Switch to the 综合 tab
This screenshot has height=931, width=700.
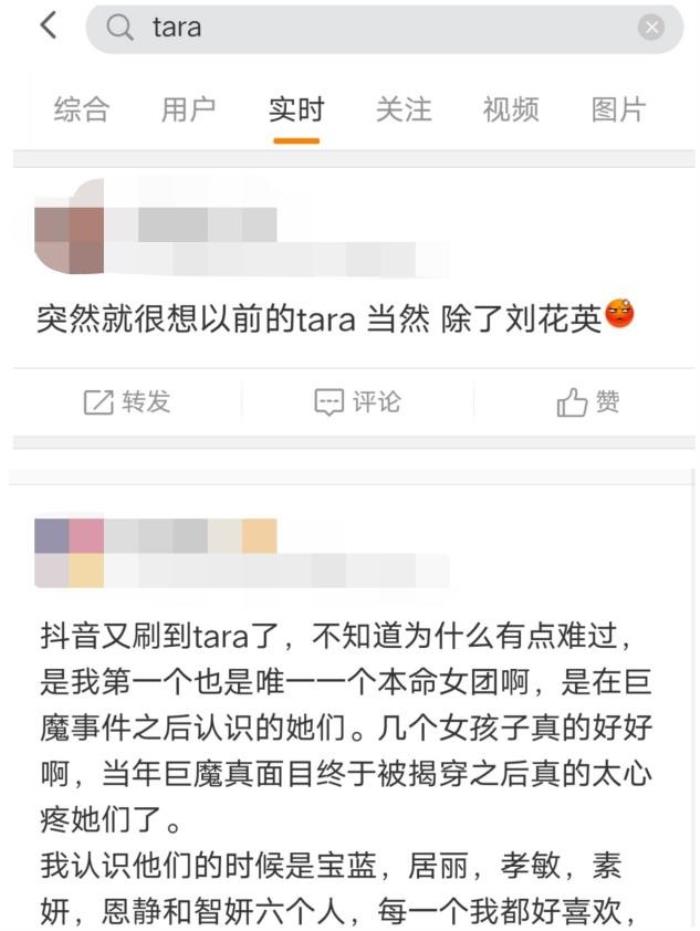click(81, 110)
